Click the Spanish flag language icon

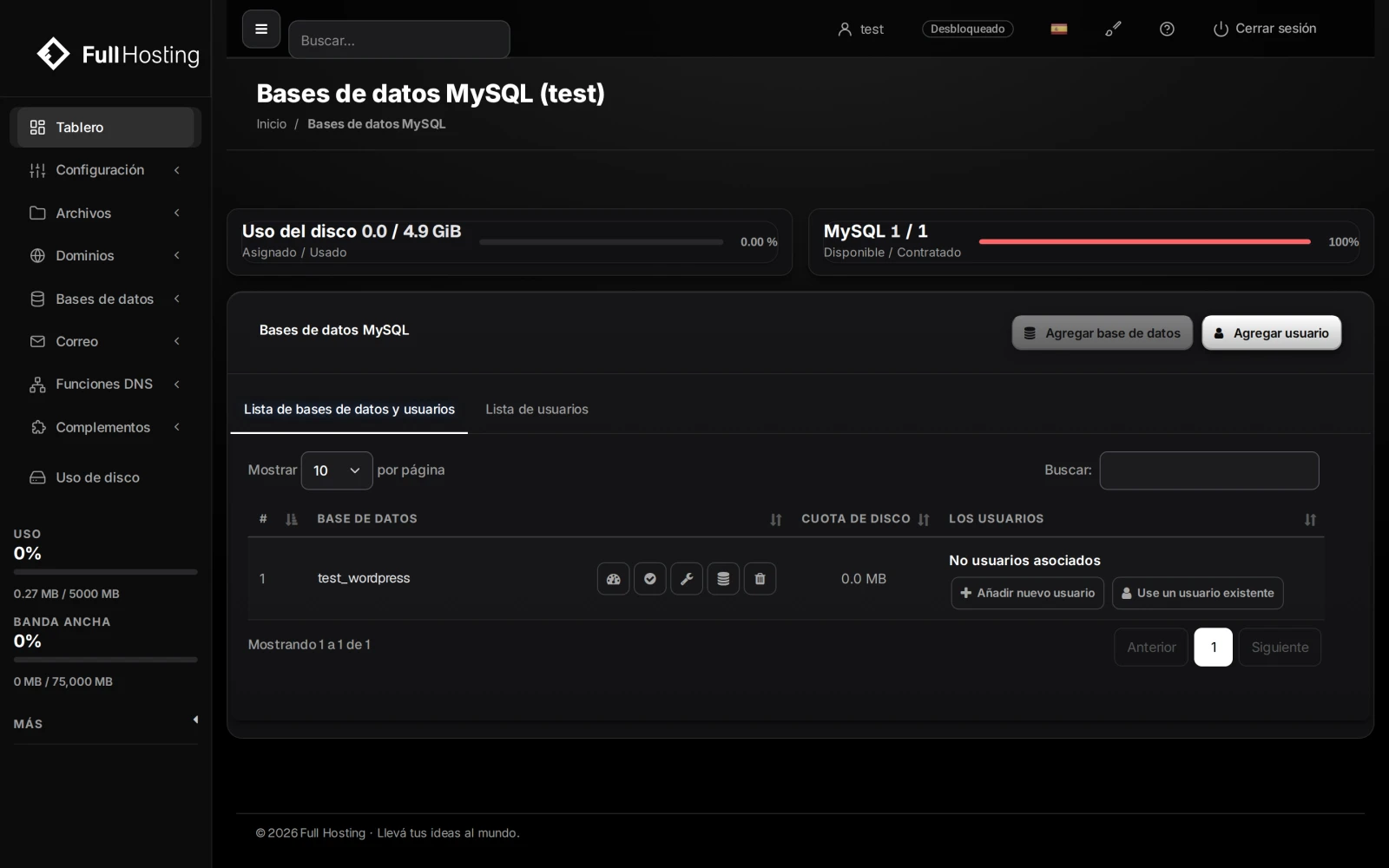(x=1059, y=29)
